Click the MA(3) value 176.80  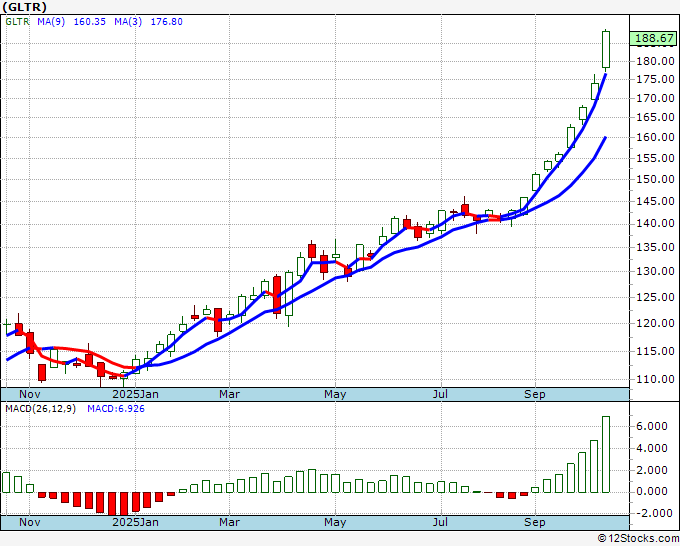167,22
